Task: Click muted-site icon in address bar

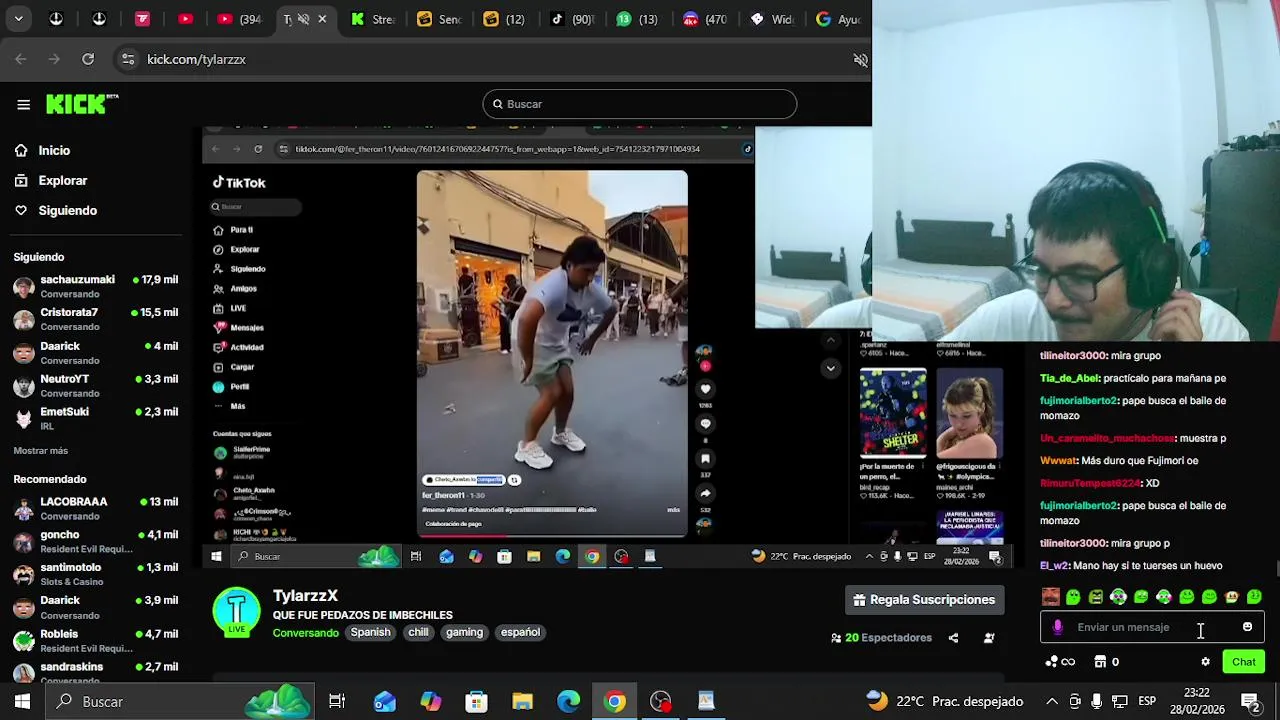Action: pyautogui.click(x=860, y=59)
